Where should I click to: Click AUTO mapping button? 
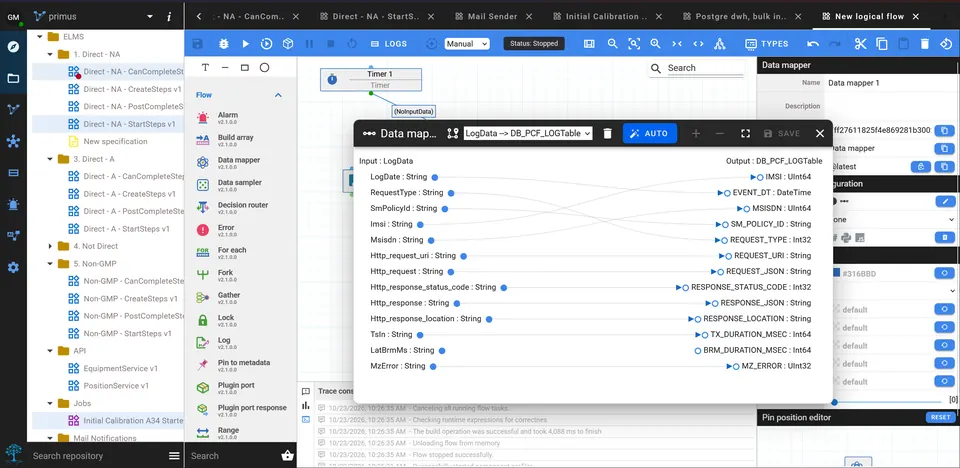point(650,134)
